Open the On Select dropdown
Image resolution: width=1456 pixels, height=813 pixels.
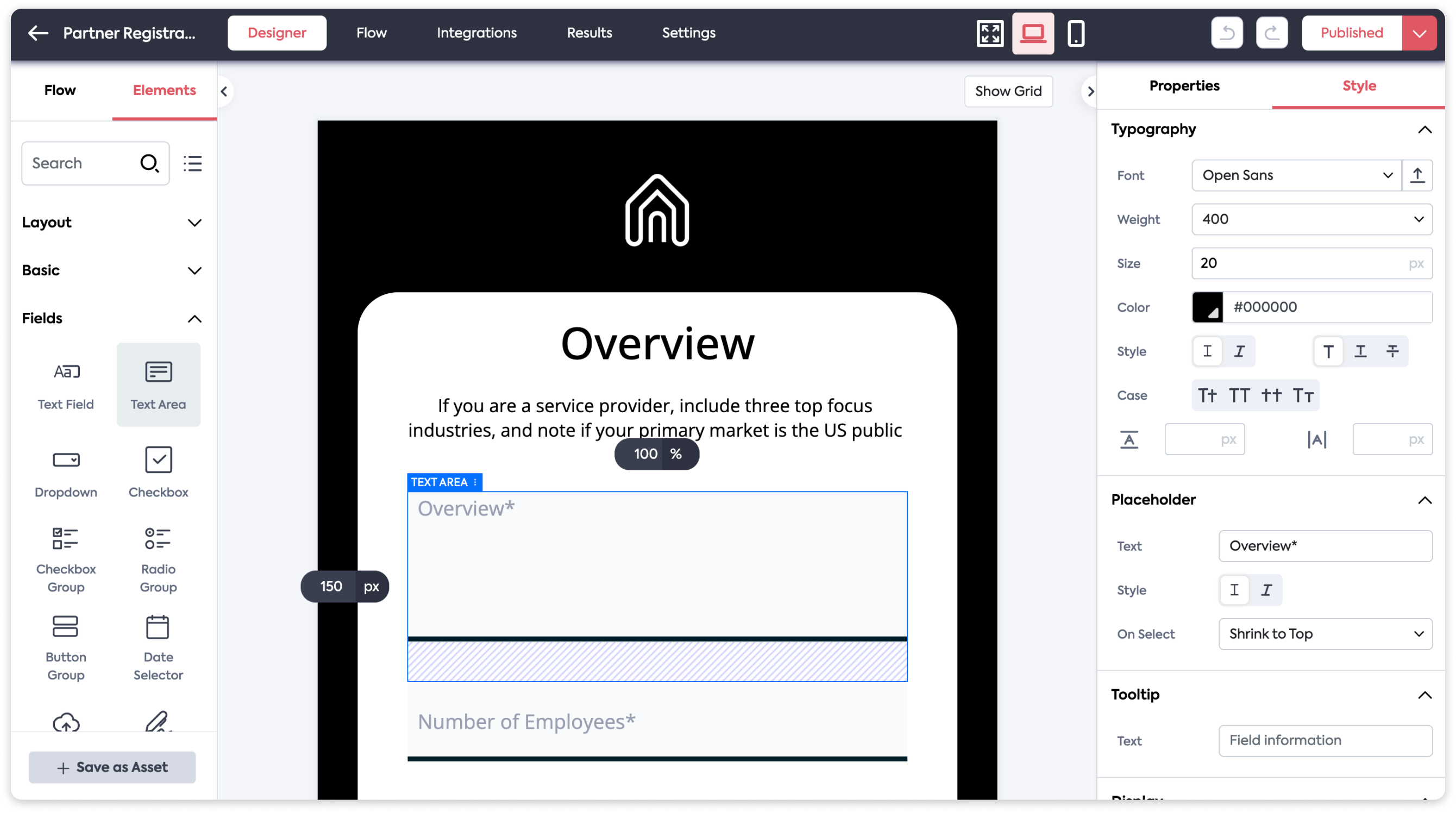(x=1325, y=634)
